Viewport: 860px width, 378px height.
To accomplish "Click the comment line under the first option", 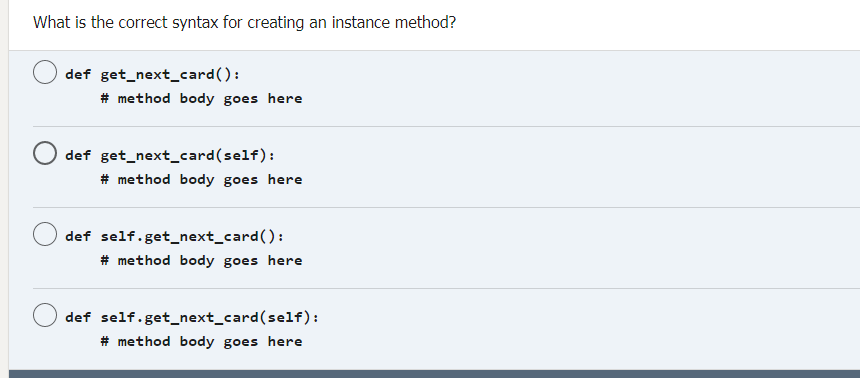I will [201, 99].
